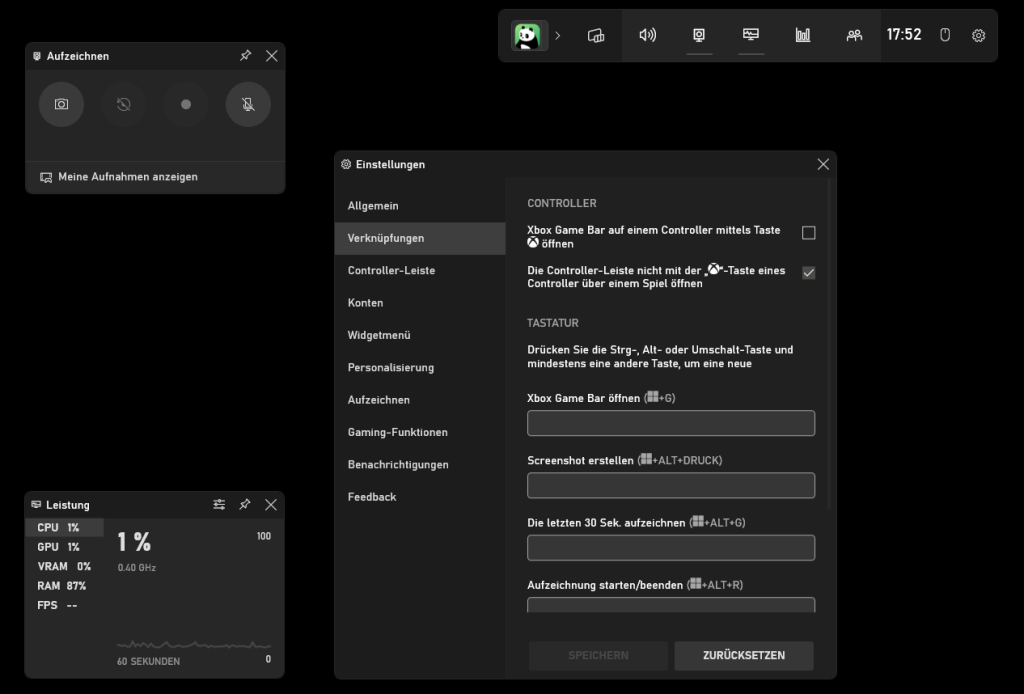Image resolution: width=1024 pixels, height=694 pixels.
Task: Click the 0.40 GHz value in Leistung
Action: tap(136, 568)
